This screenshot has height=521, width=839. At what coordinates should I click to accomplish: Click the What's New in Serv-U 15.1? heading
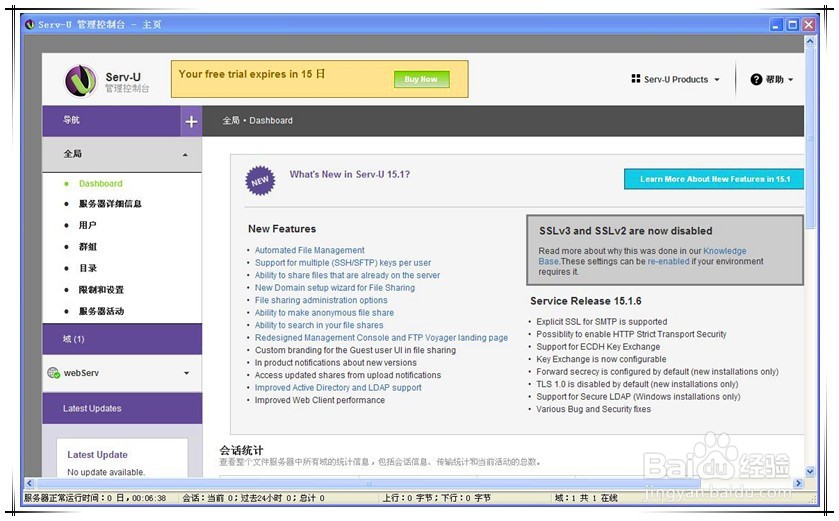tap(349, 174)
